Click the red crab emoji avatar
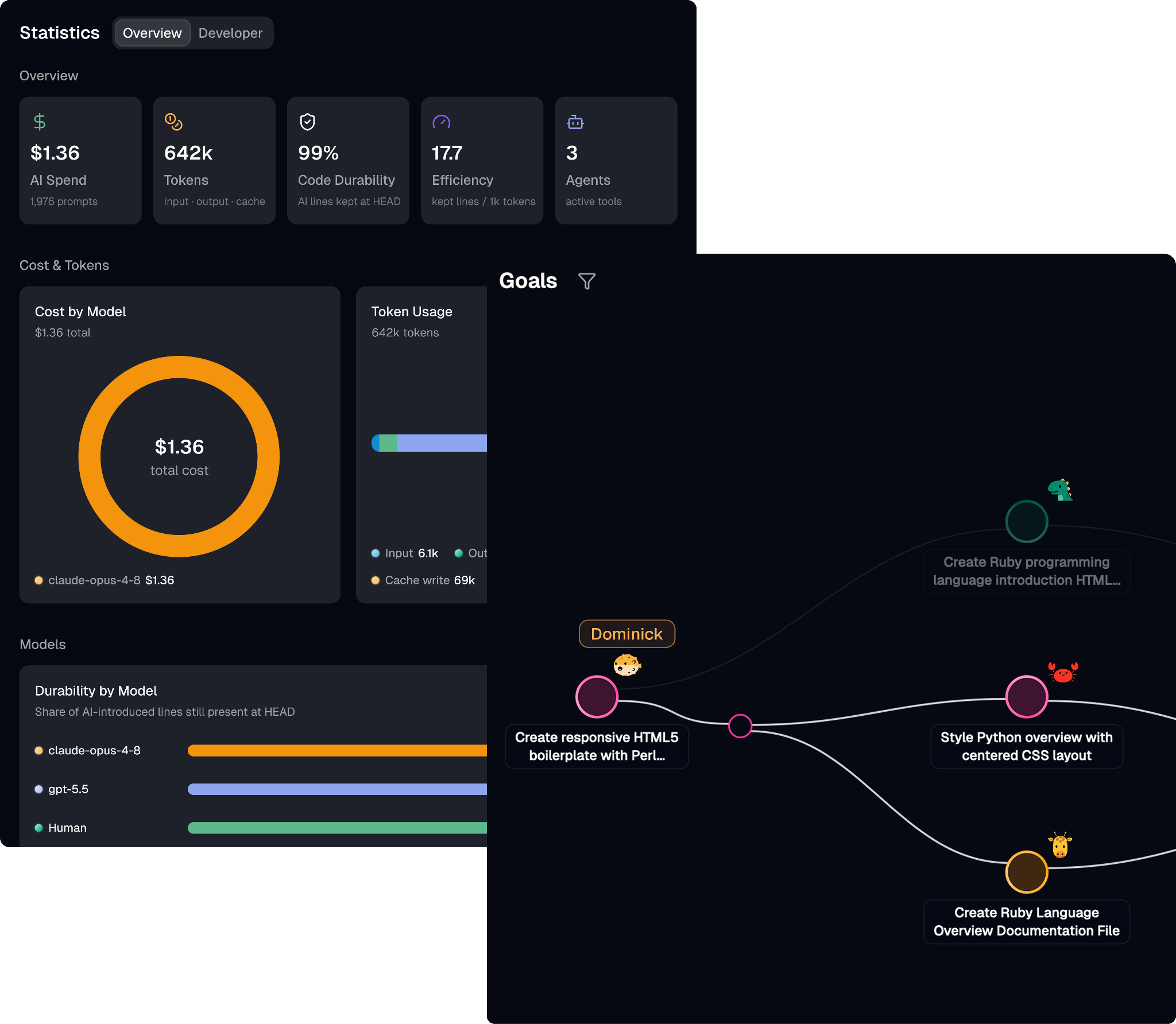1176x1024 pixels. (x=1063, y=672)
